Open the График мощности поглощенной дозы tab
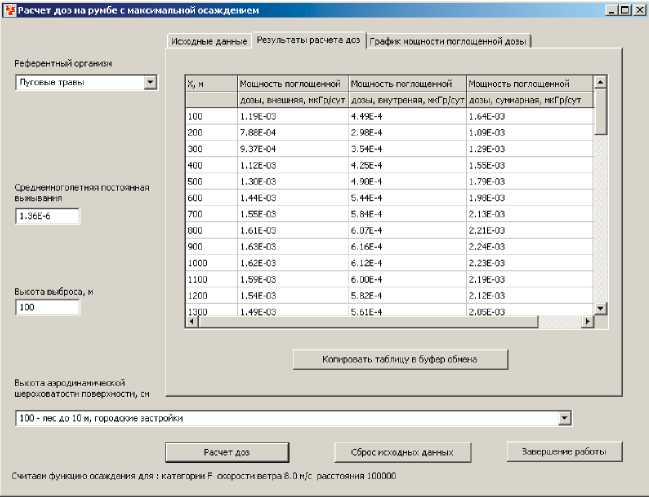This screenshot has height=497, width=649. point(448,42)
